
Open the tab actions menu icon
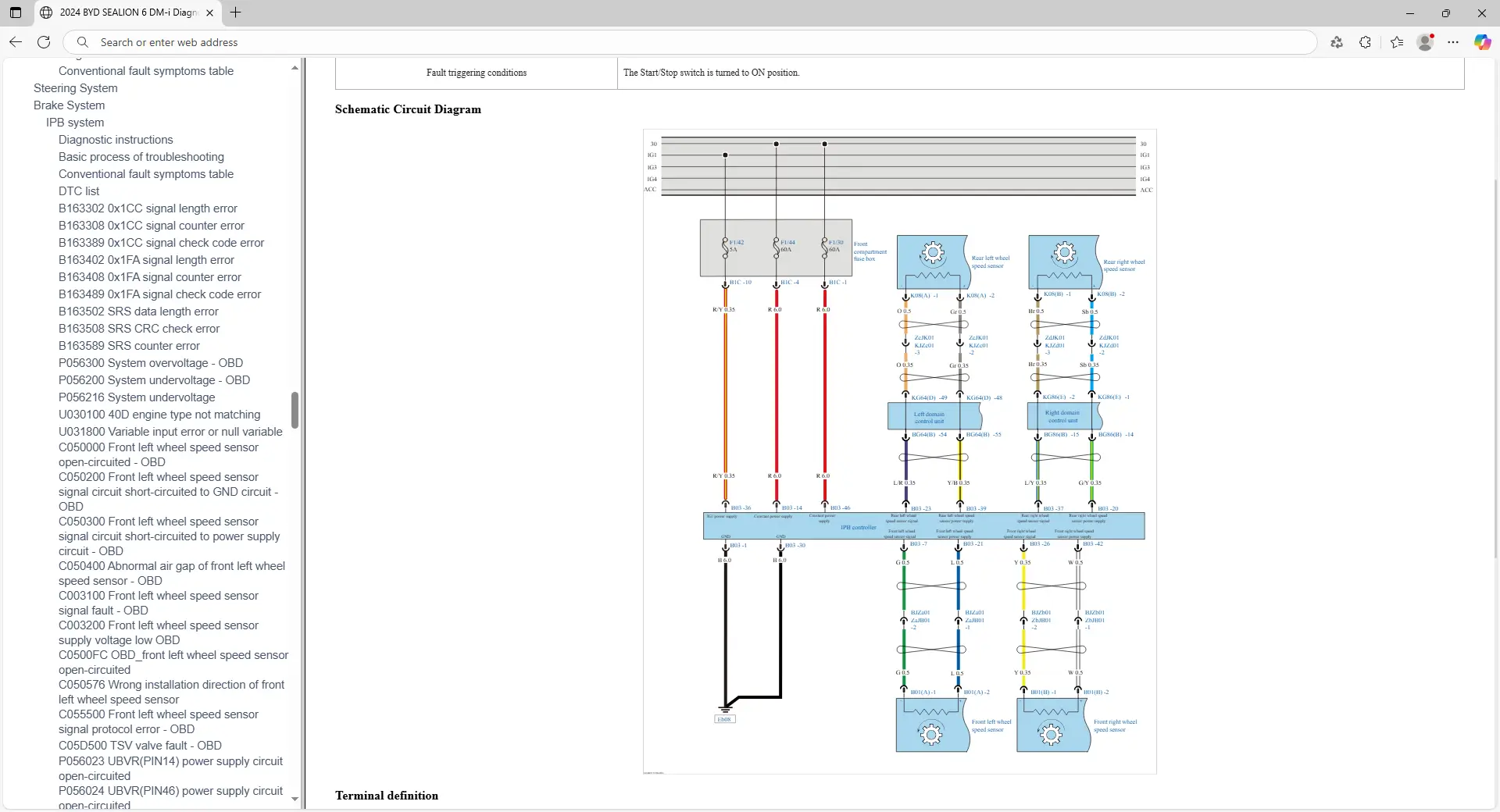(16, 12)
